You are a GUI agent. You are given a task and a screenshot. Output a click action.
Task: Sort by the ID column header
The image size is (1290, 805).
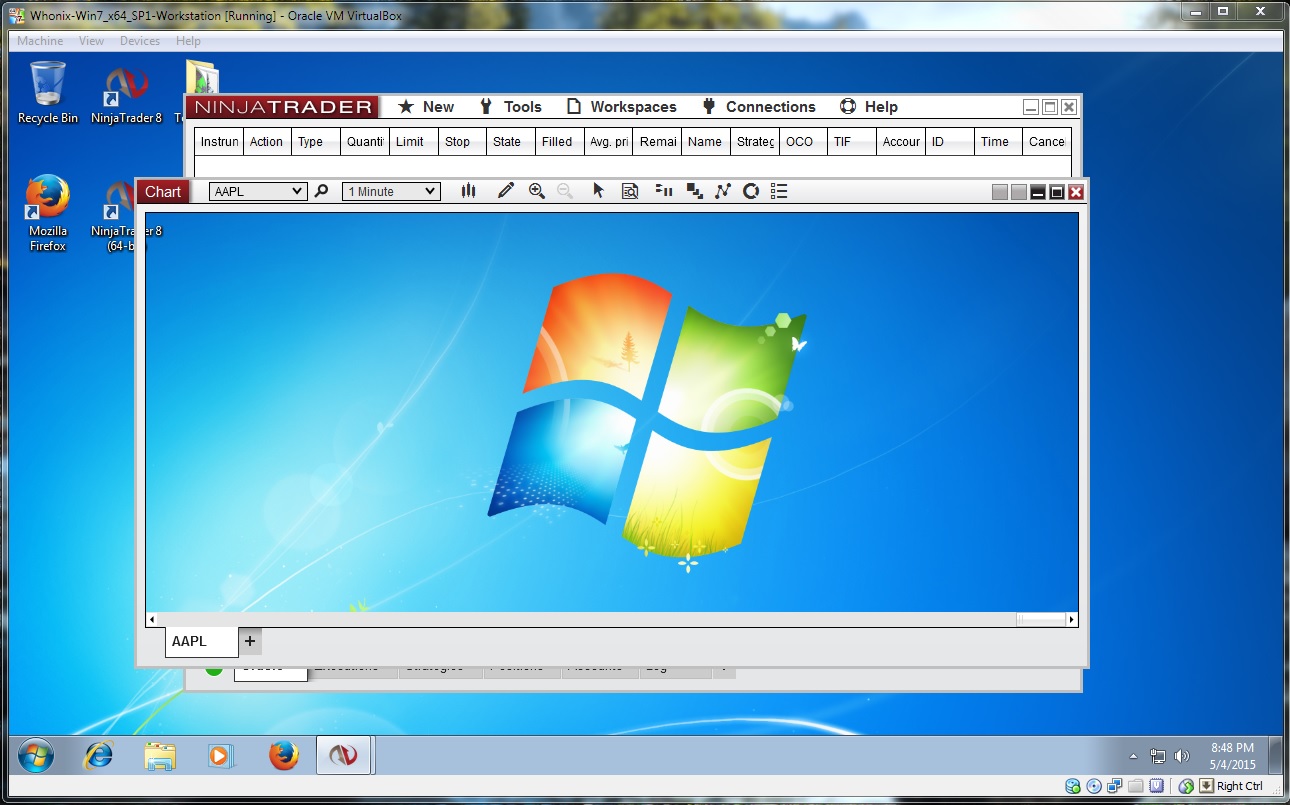click(950, 142)
